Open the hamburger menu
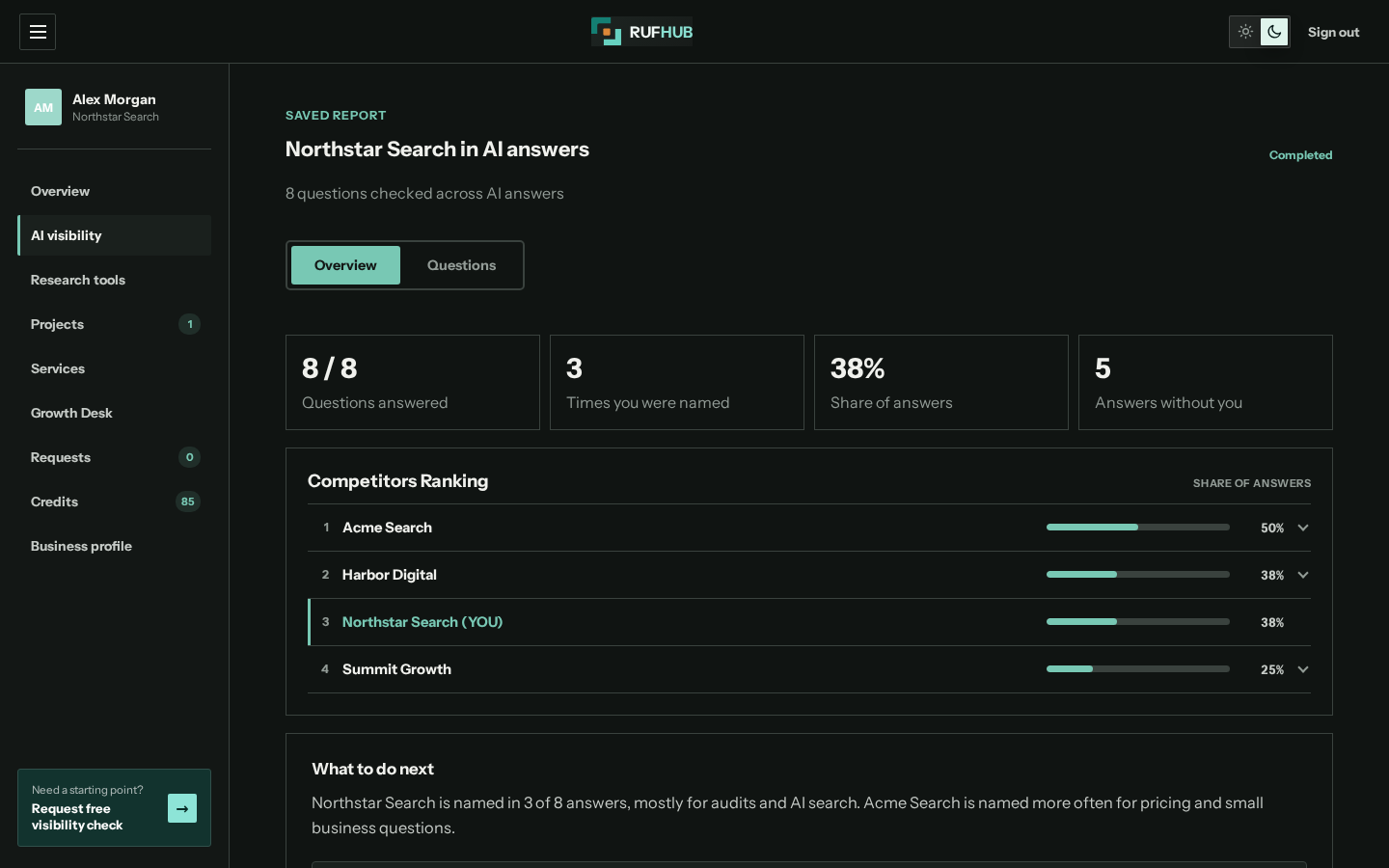Screen dimensions: 1389x868 tap(38, 32)
